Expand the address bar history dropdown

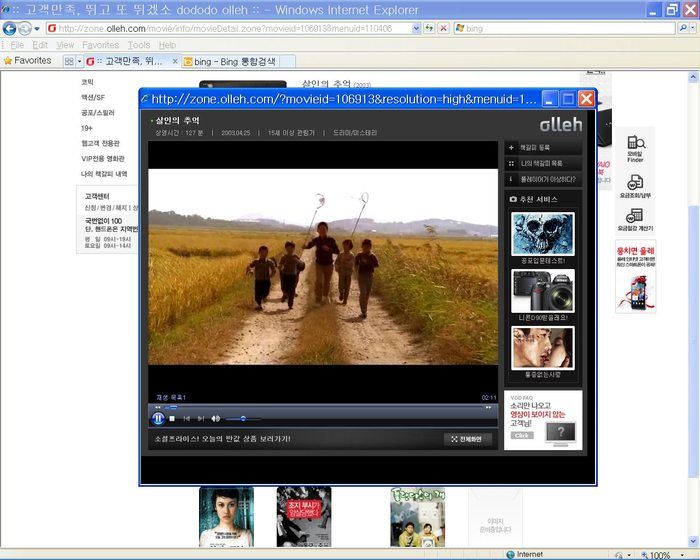(x=417, y=29)
